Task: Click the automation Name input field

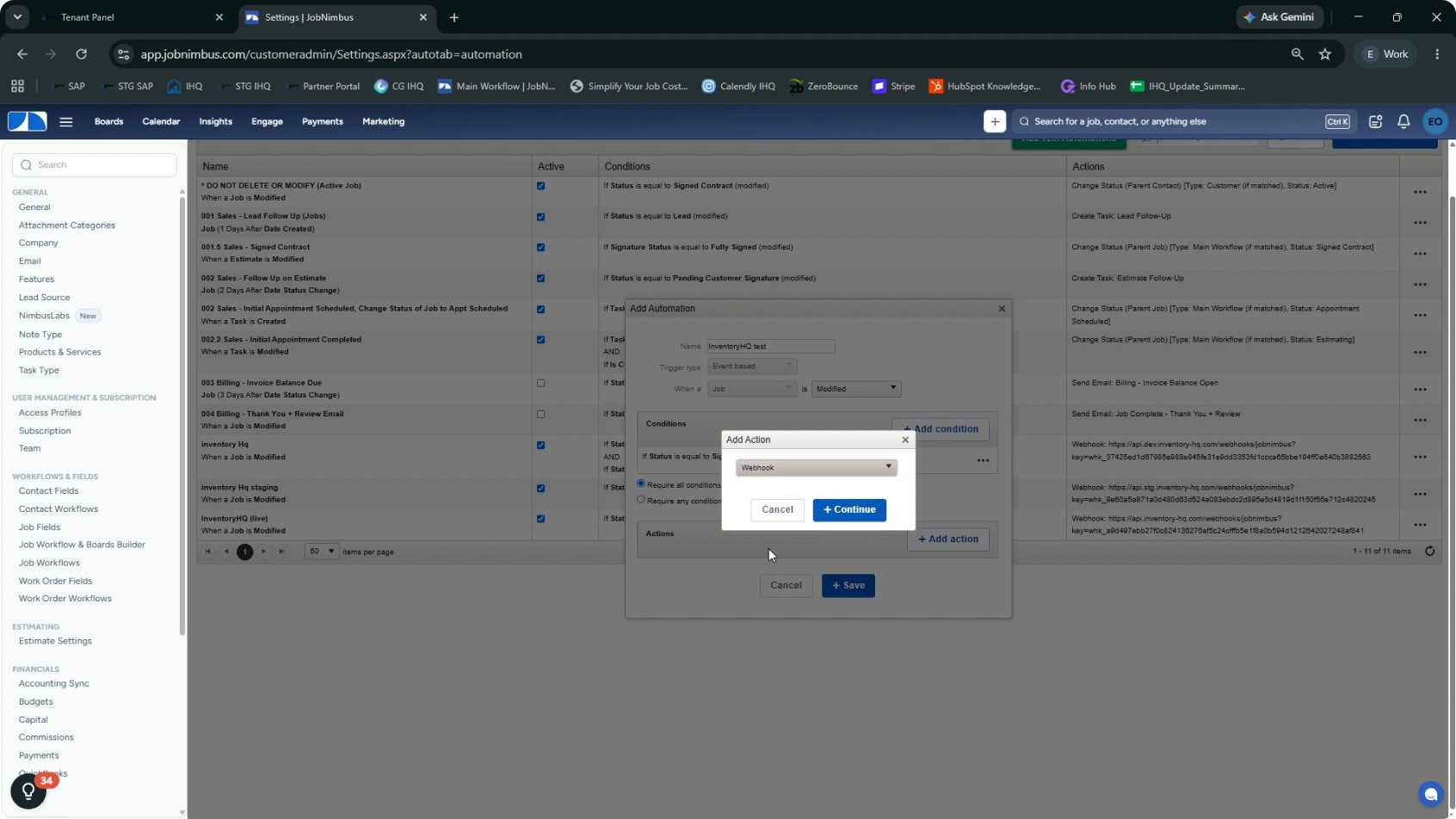Action: (771, 347)
